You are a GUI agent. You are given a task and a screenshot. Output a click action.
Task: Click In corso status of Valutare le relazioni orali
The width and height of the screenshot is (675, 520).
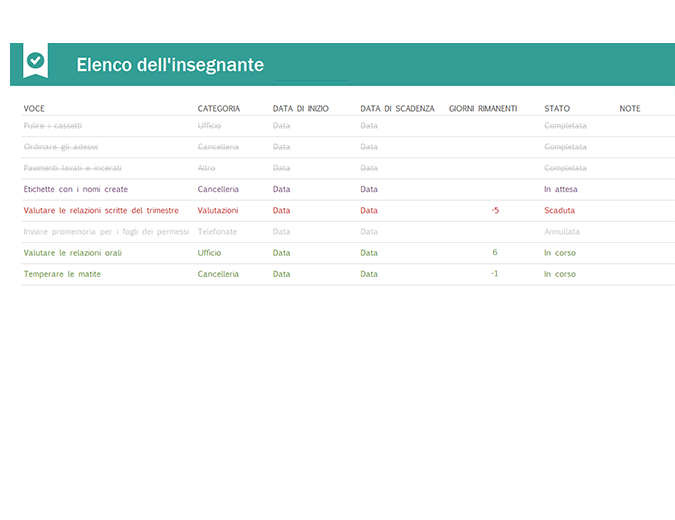pyautogui.click(x=560, y=253)
